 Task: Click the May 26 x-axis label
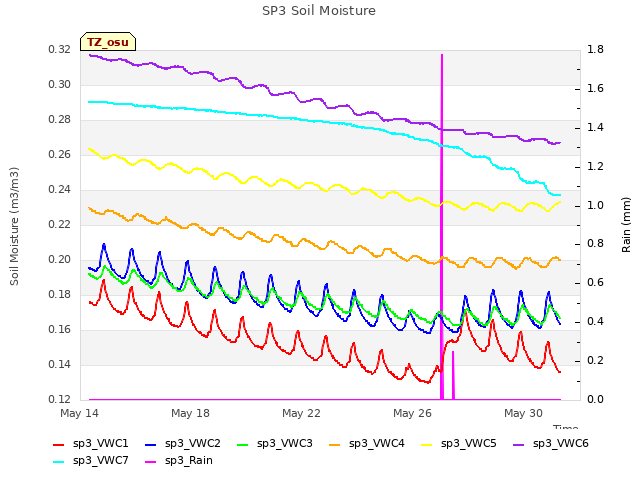tap(412, 413)
